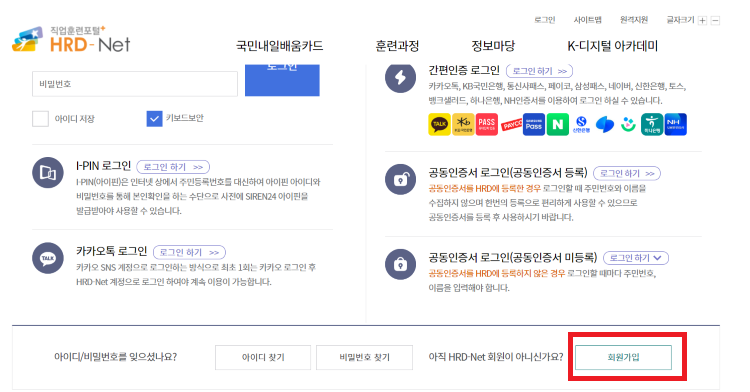The width and height of the screenshot is (750, 392).
Task: Click the 공동인증서 등록 unlocked lock icon
Action: click(x=400, y=179)
